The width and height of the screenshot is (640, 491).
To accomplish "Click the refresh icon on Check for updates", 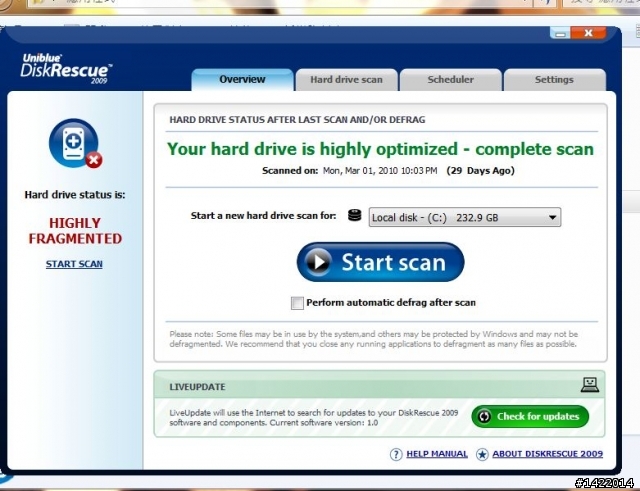I will [484, 416].
